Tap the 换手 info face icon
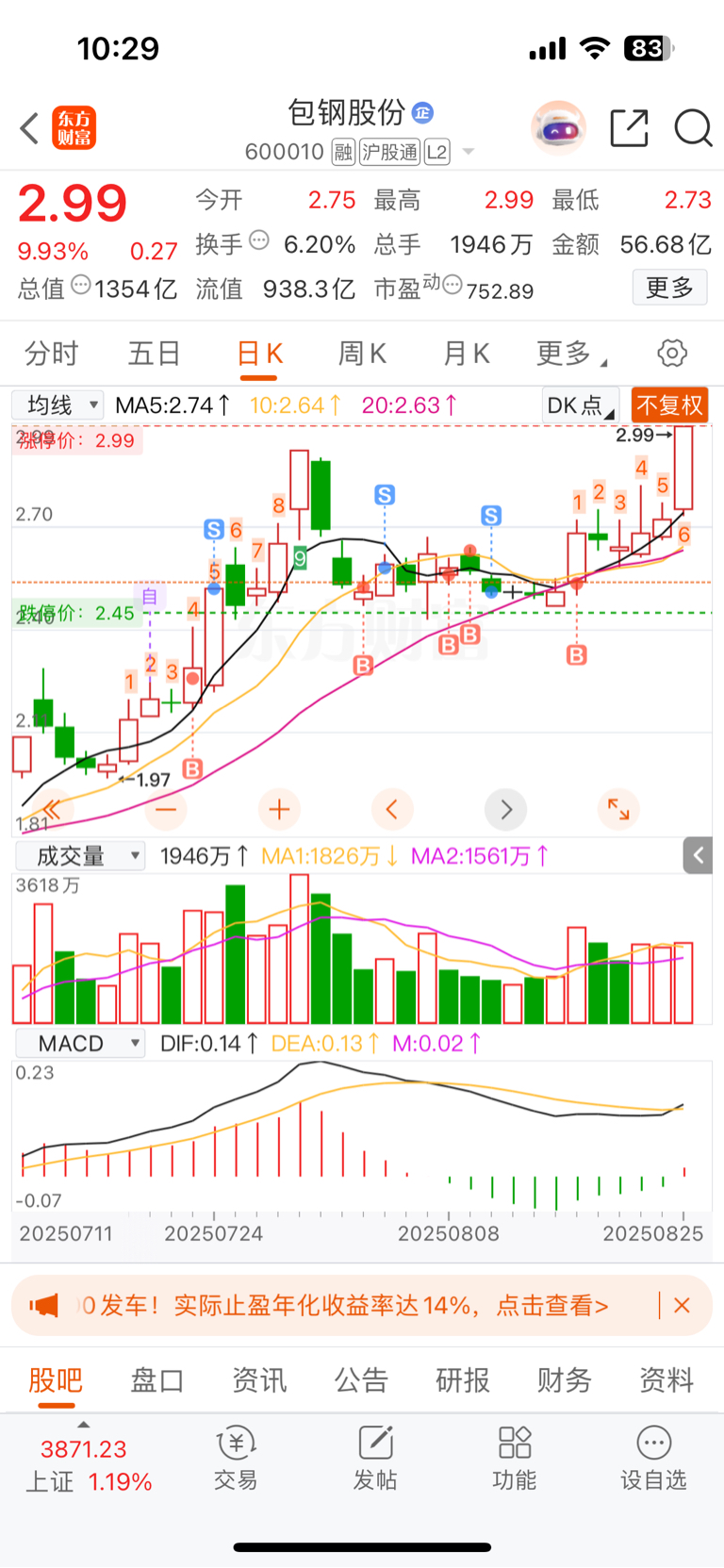This screenshot has width=724, height=1568. click(x=258, y=240)
